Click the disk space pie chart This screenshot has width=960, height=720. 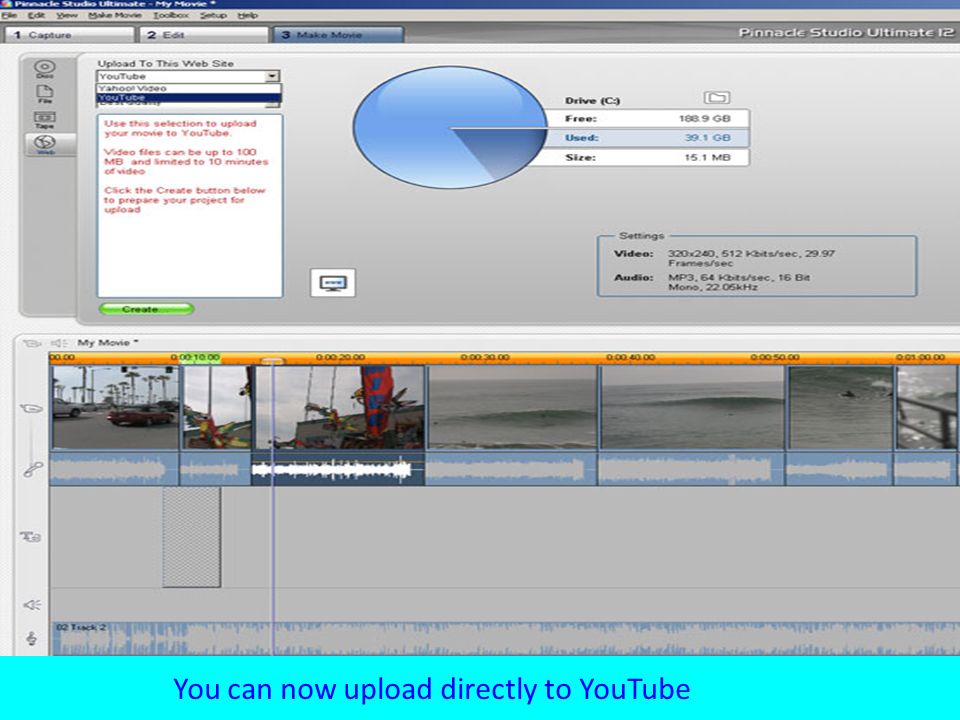tap(450, 127)
